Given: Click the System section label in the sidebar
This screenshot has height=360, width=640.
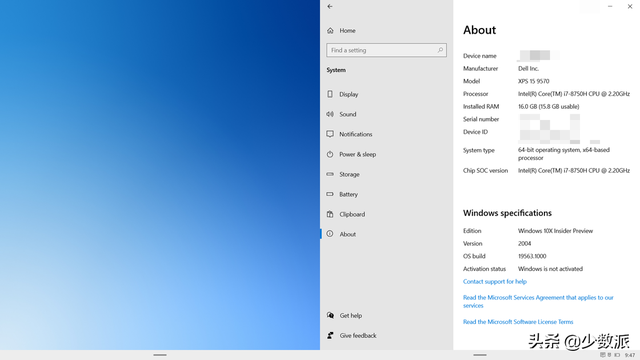Looking at the screenshot, I should tap(336, 70).
